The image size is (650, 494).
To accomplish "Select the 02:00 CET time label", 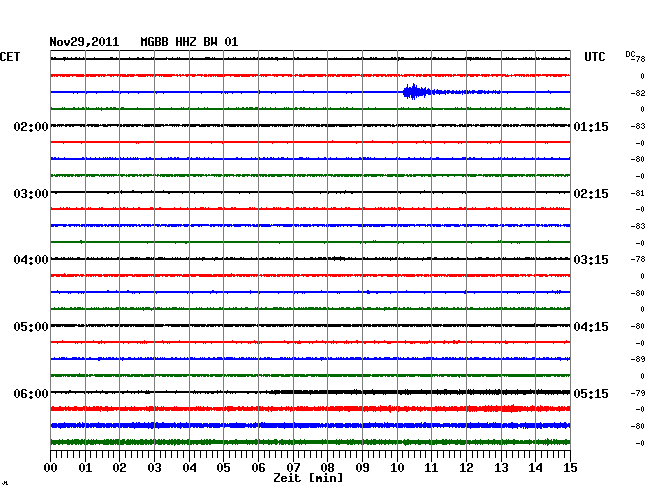I will tap(31, 126).
